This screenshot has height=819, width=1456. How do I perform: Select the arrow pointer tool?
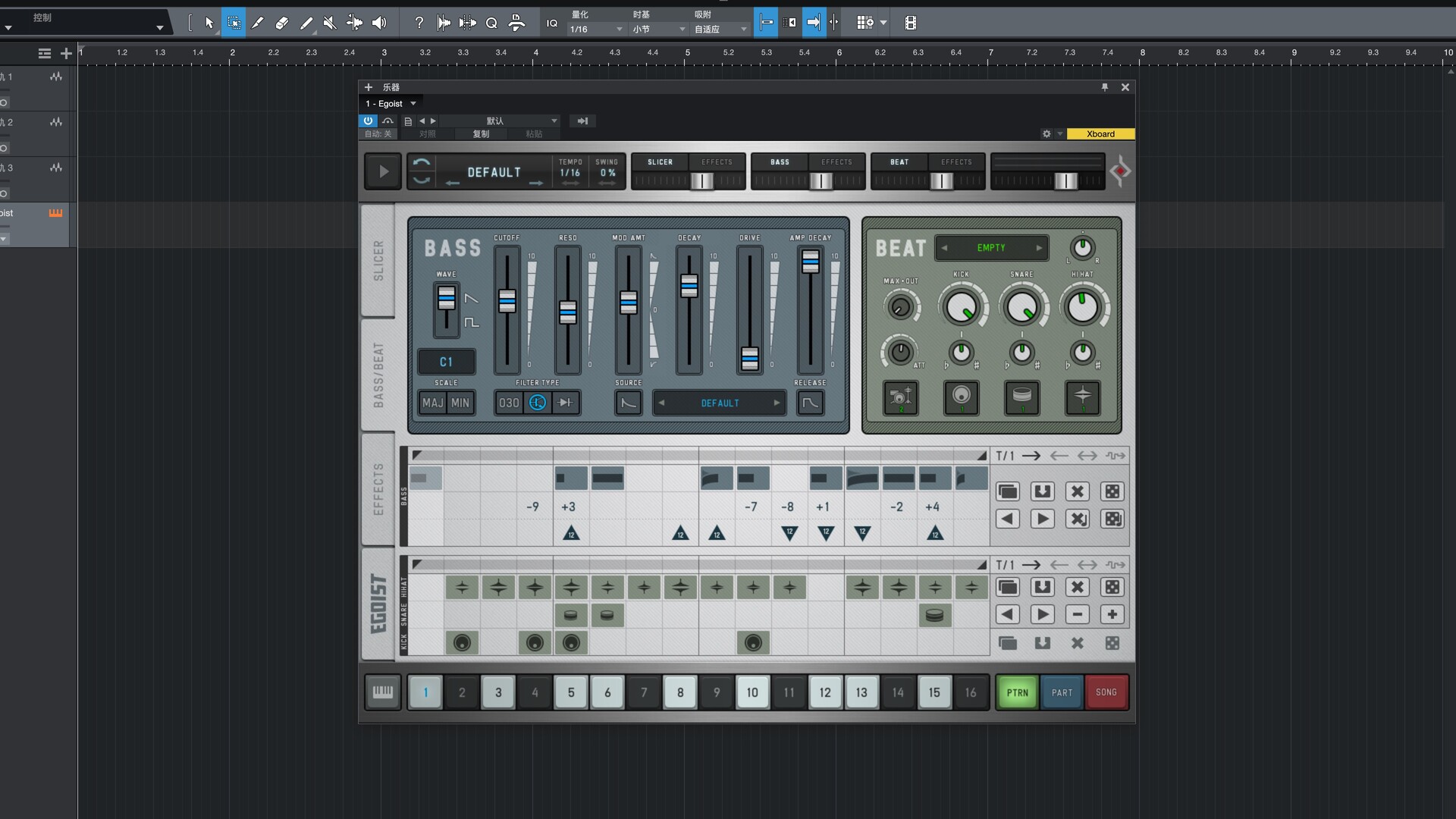(209, 23)
